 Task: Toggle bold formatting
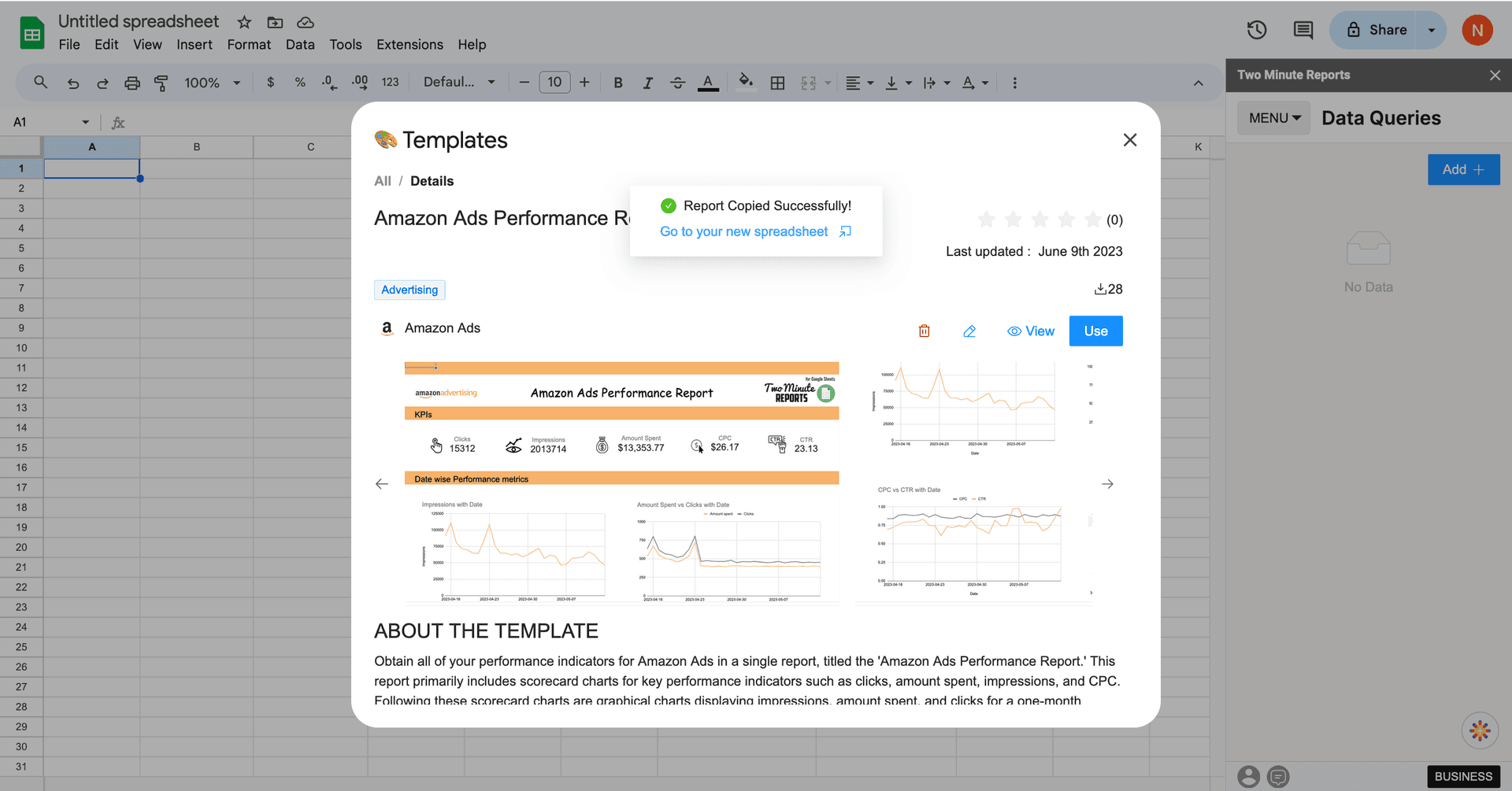click(618, 83)
